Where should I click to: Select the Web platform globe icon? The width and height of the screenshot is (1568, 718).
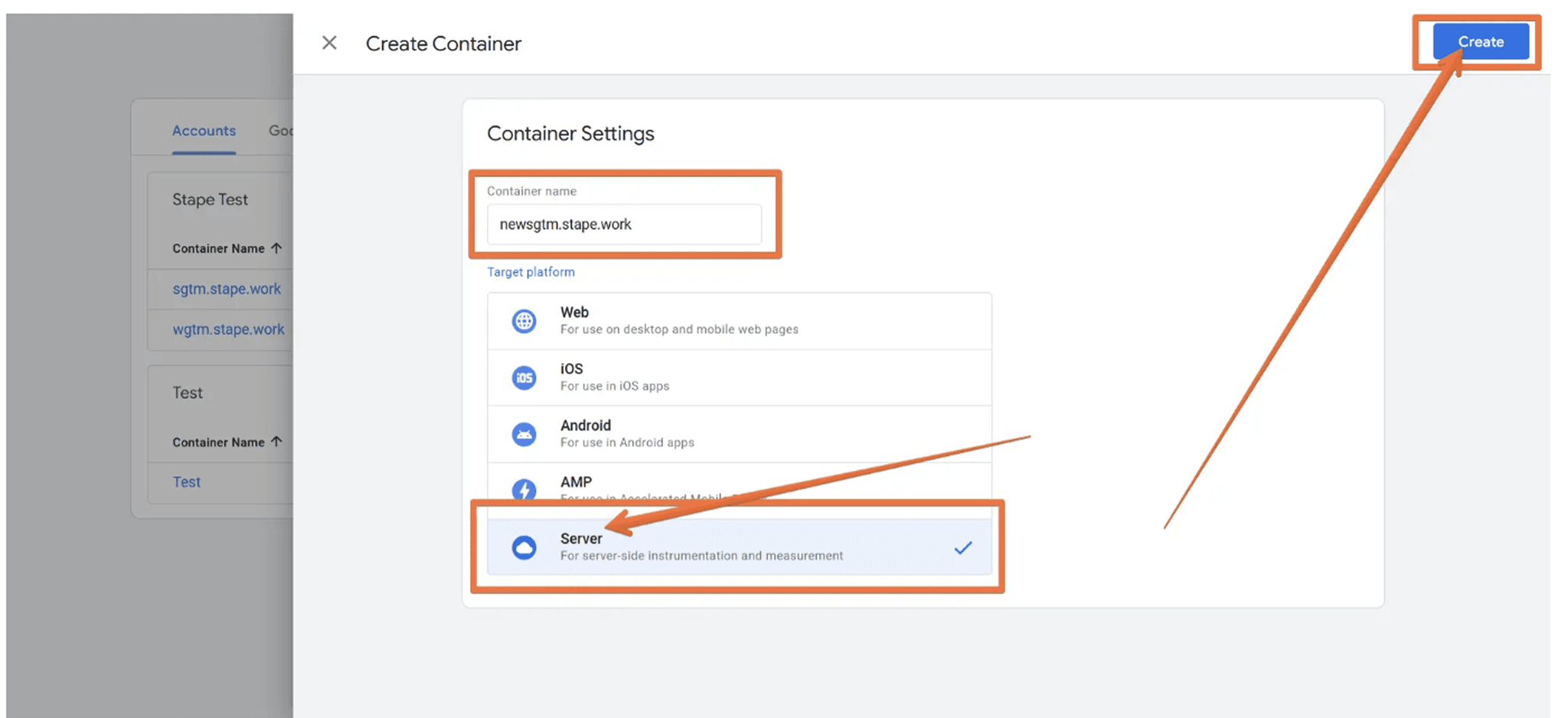(524, 321)
